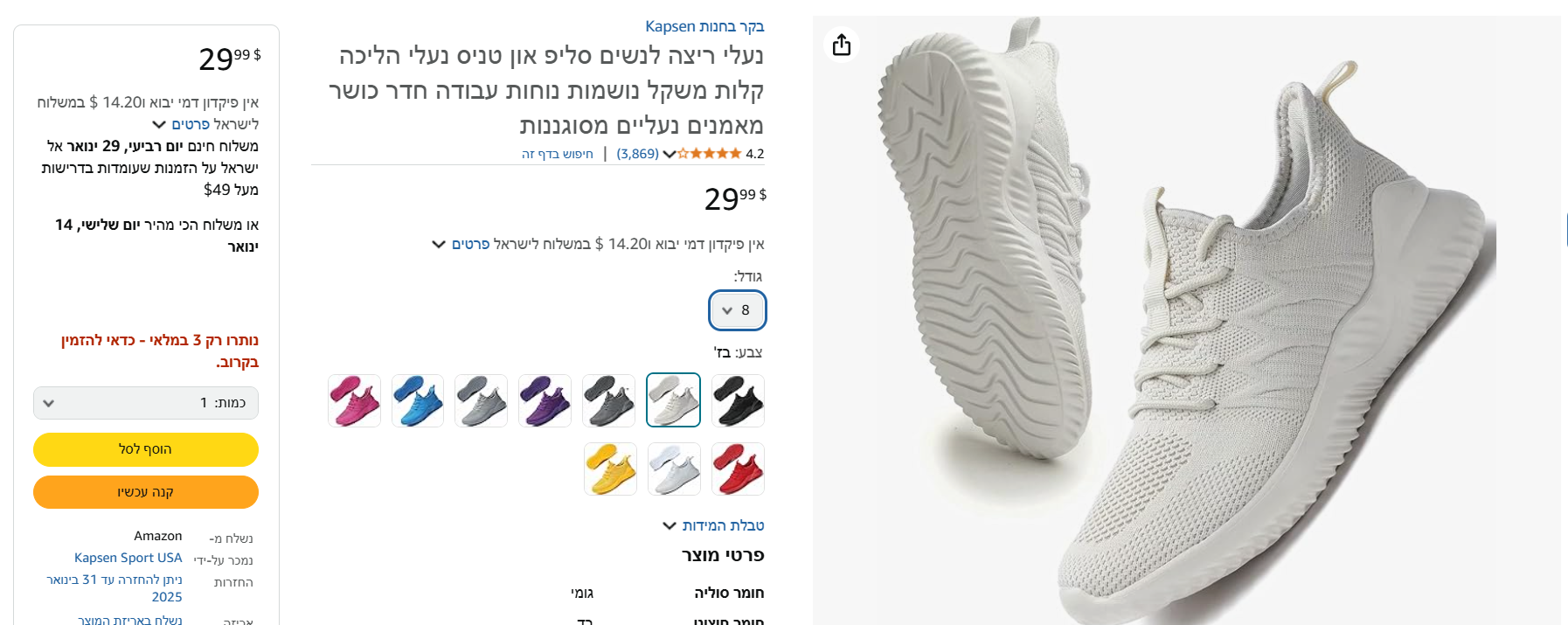Image resolution: width=1568 pixels, height=625 pixels.
Task: Select the white shoe color swatch
Action: tap(674, 469)
